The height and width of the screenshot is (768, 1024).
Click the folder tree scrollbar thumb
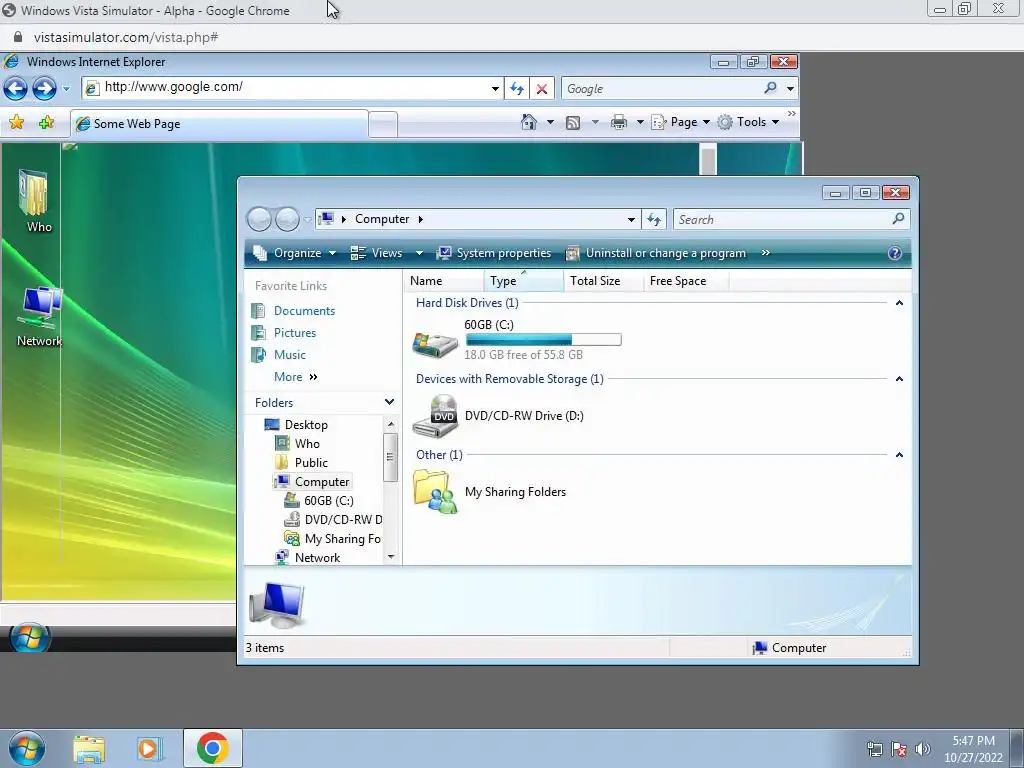point(391,457)
